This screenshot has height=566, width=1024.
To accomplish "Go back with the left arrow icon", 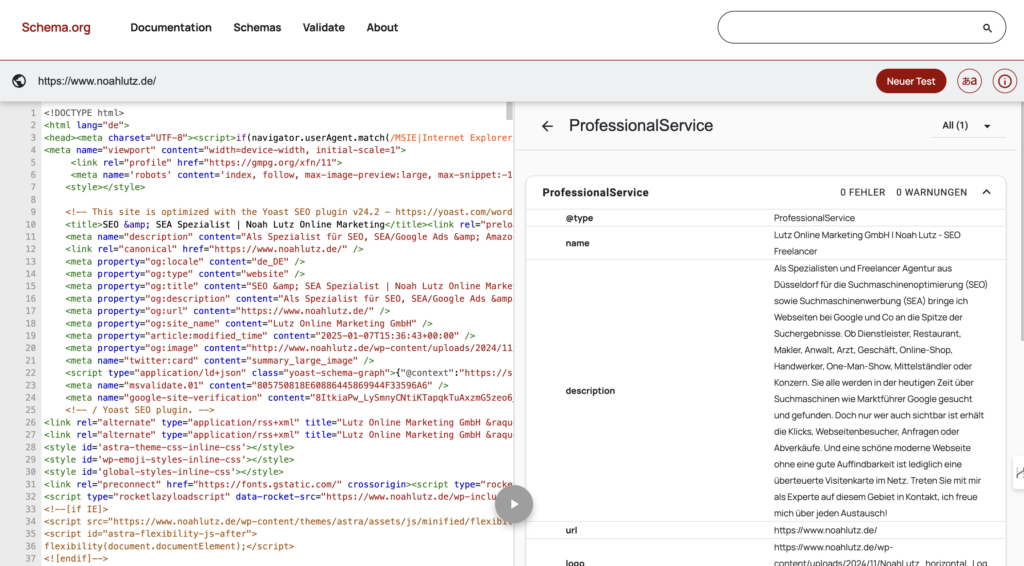I will coord(547,126).
